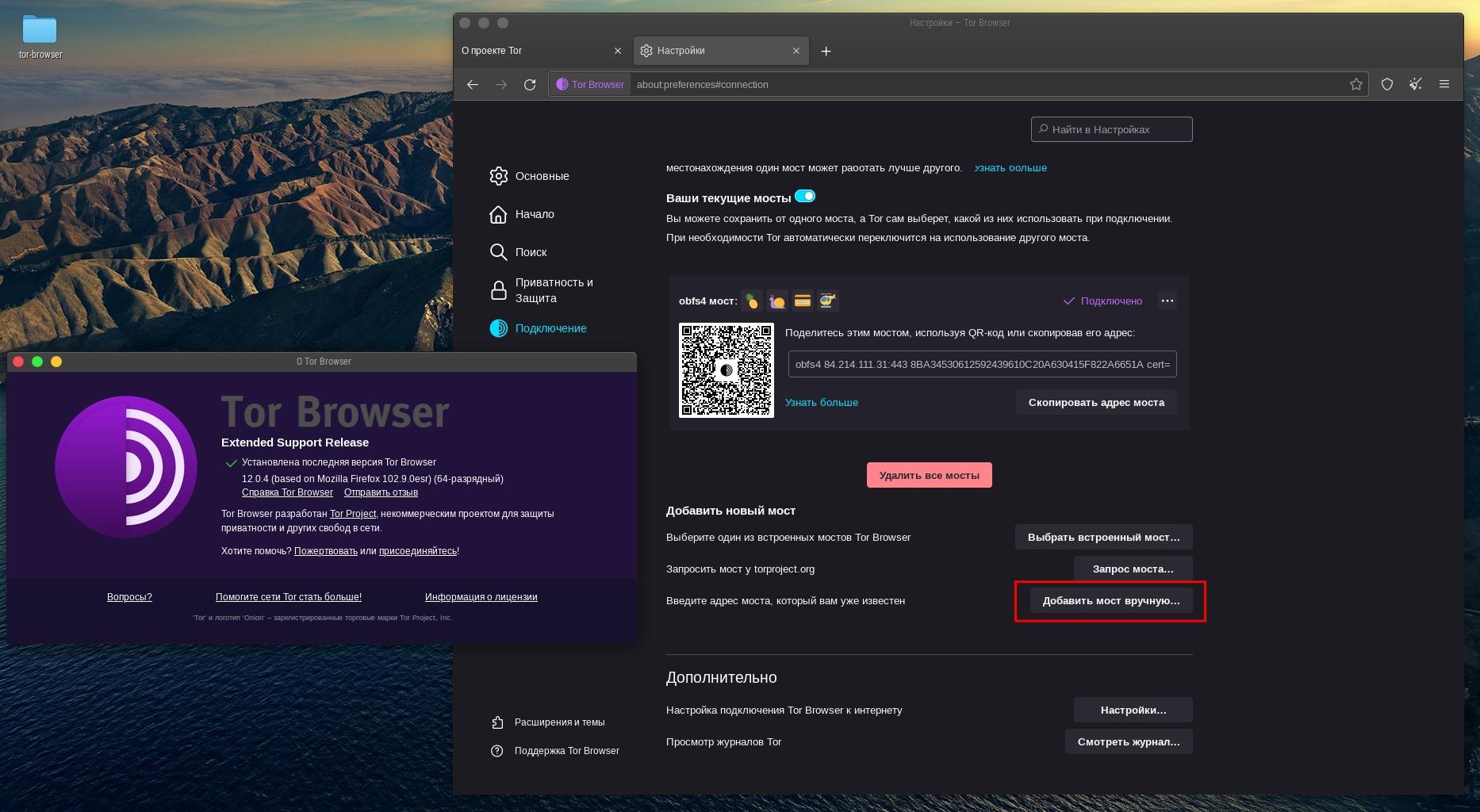1480x812 pixels.
Task: Click the forward navigation arrow
Action: [x=501, y=84]
